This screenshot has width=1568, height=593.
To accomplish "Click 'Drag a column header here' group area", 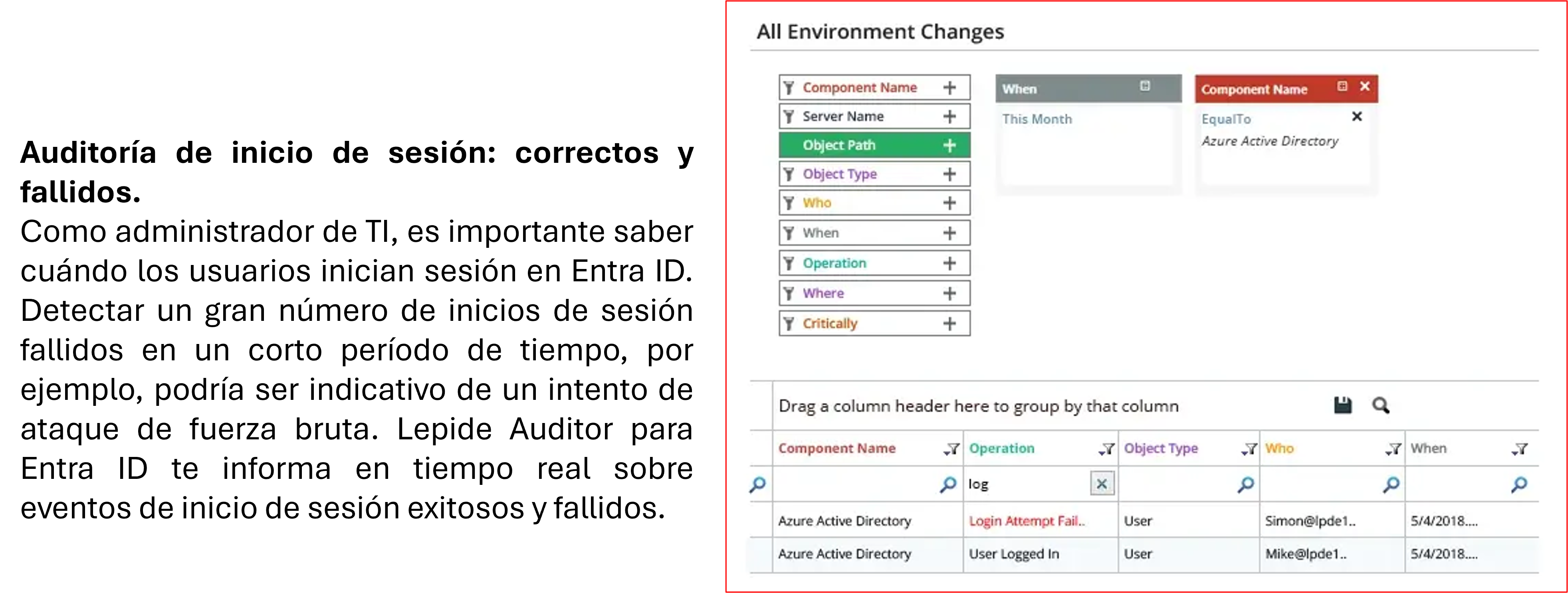I will 978,406.
